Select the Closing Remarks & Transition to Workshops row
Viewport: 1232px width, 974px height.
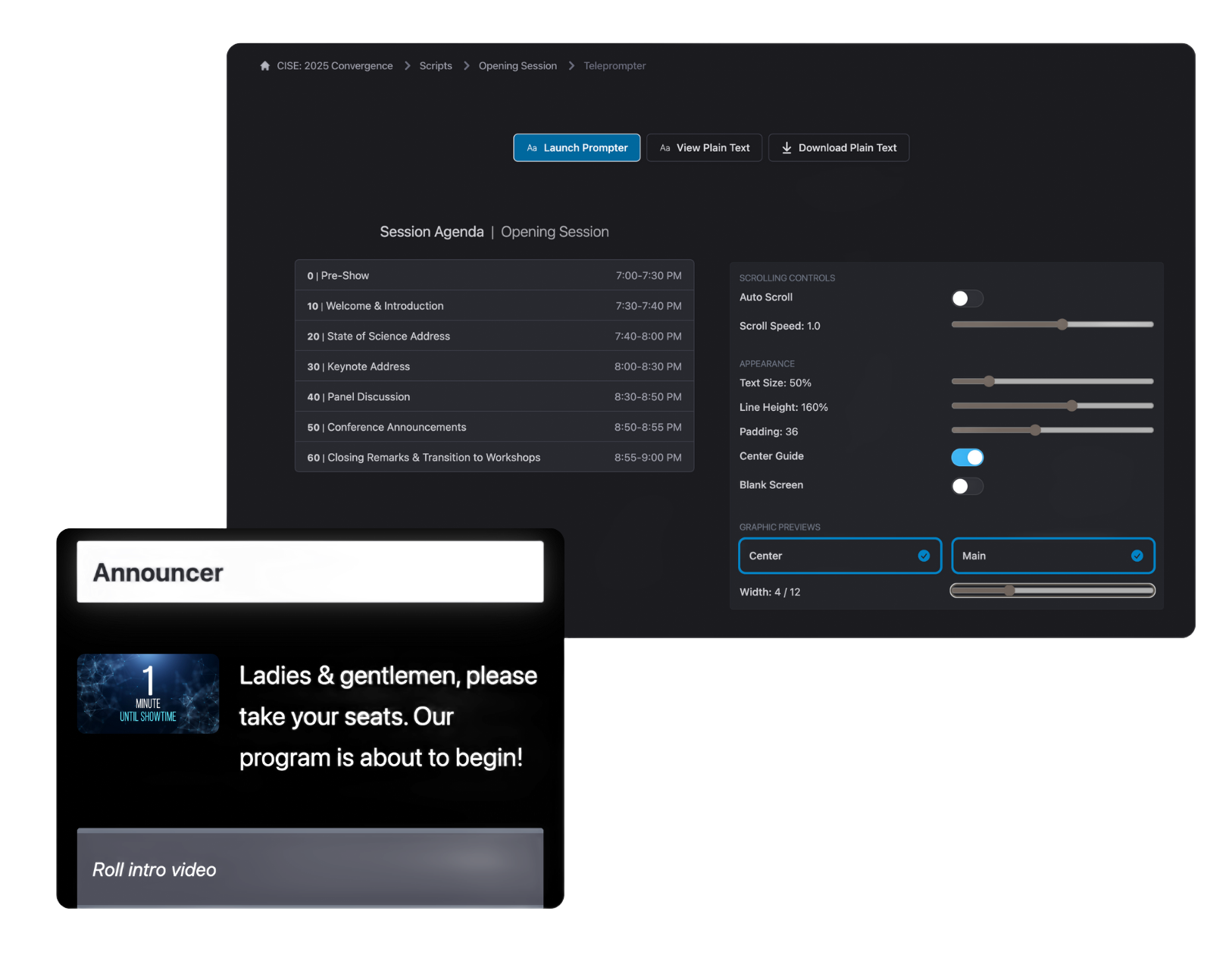494,457
